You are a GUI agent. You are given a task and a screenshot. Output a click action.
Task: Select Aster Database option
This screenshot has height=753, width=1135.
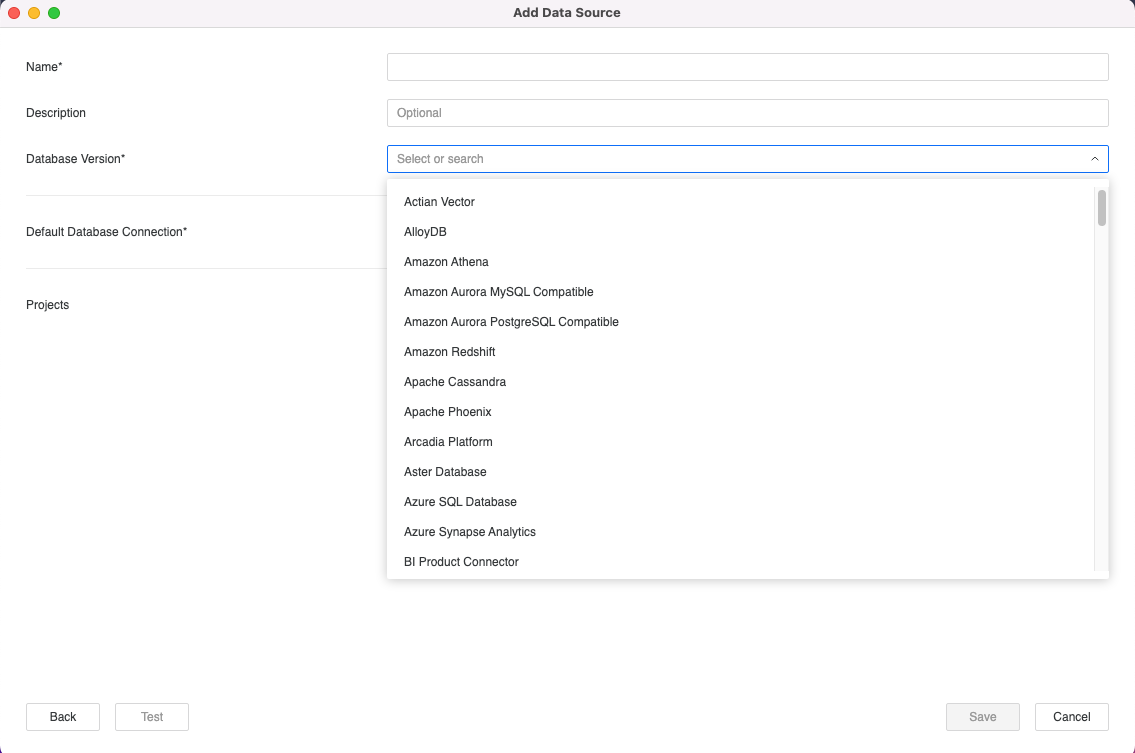pyautogui.click(x=445, y=472)
